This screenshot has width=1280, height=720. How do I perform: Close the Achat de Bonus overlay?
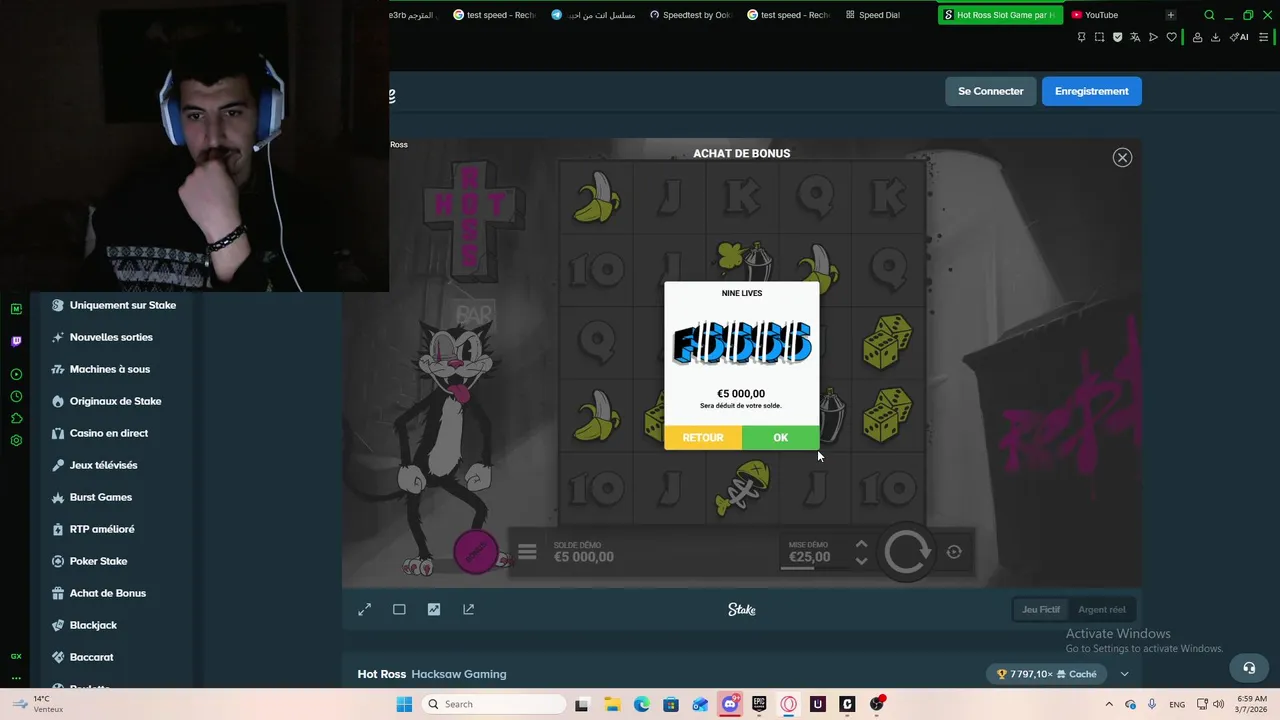tap(1122, 157)
